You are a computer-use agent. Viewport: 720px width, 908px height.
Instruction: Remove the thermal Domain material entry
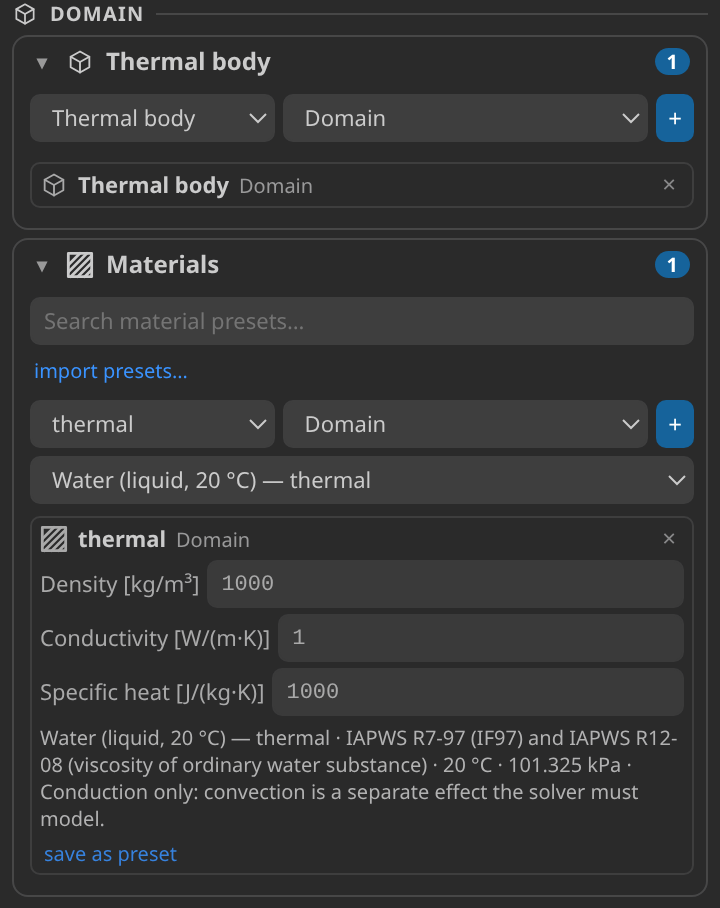point(669,539)
